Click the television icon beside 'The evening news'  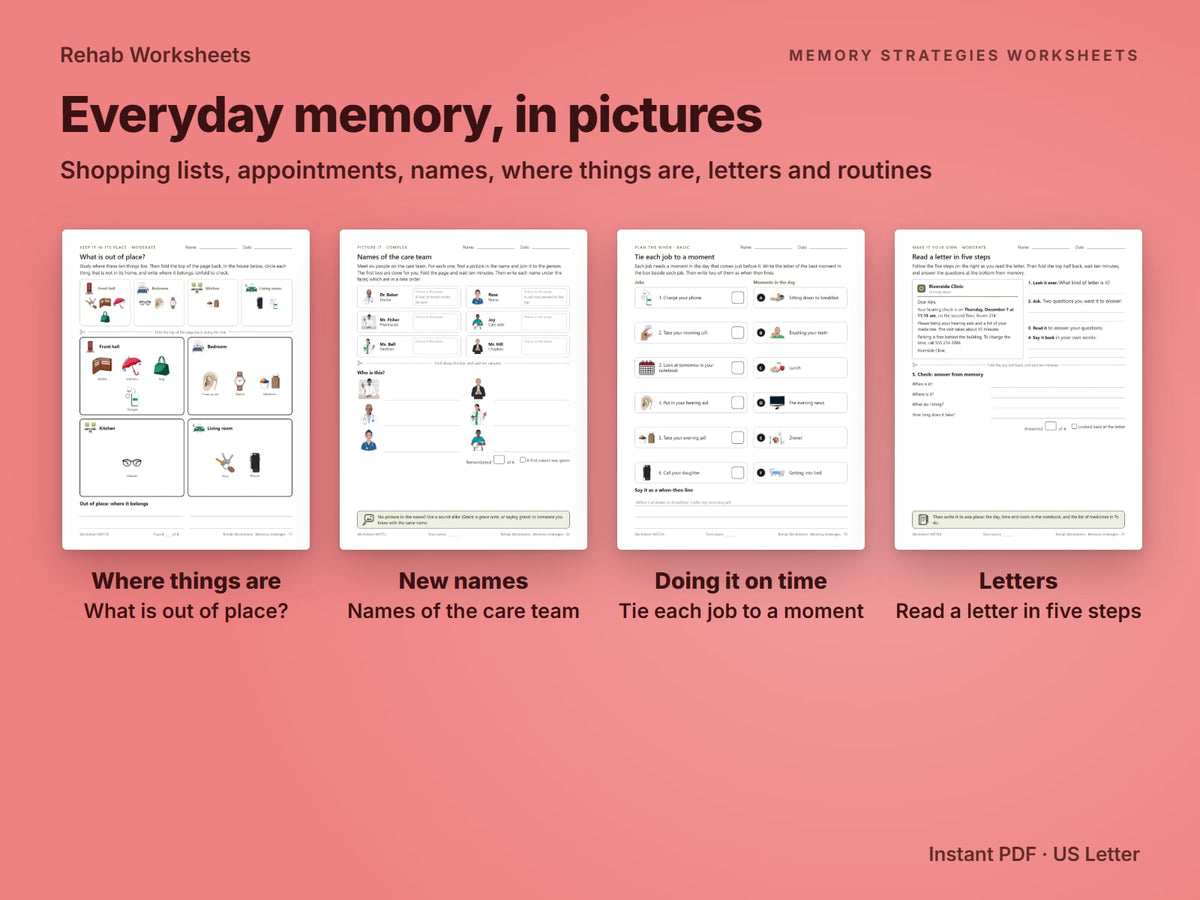[x=777, y=402]
